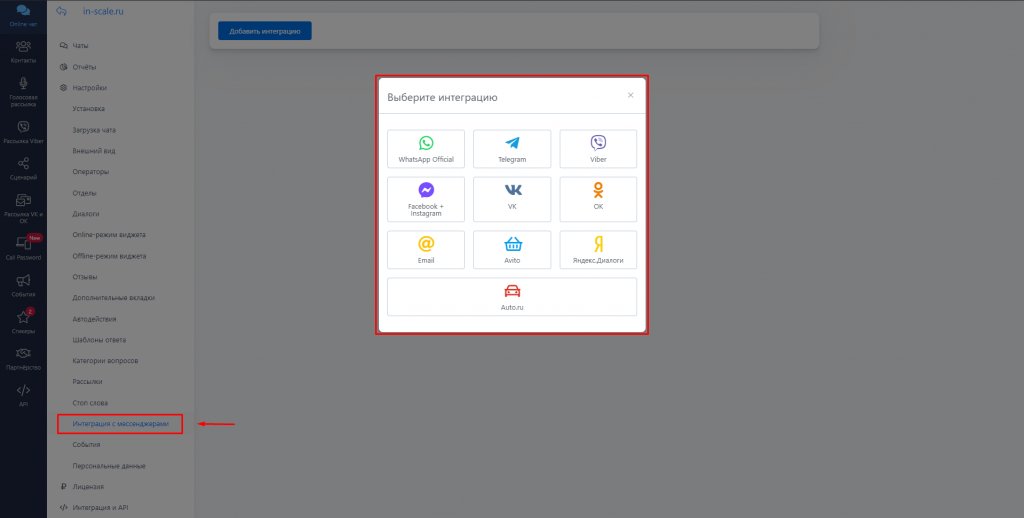Pick the Email integration tile
The width and height of the screenshot is (1024, 518).
coord(426,249)
